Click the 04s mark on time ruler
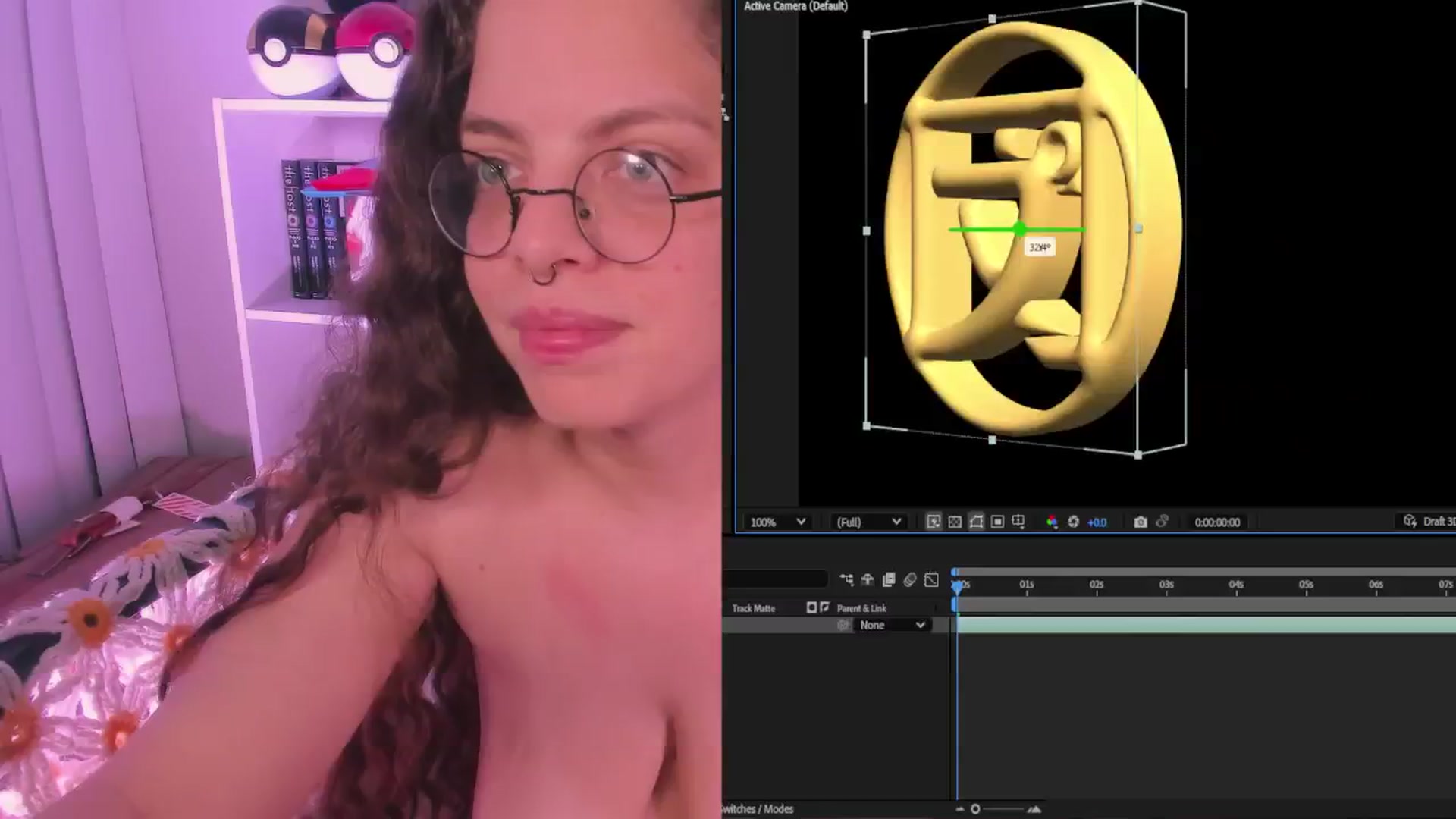This screenshot has height=819, width=1456. pos(1236,585)
